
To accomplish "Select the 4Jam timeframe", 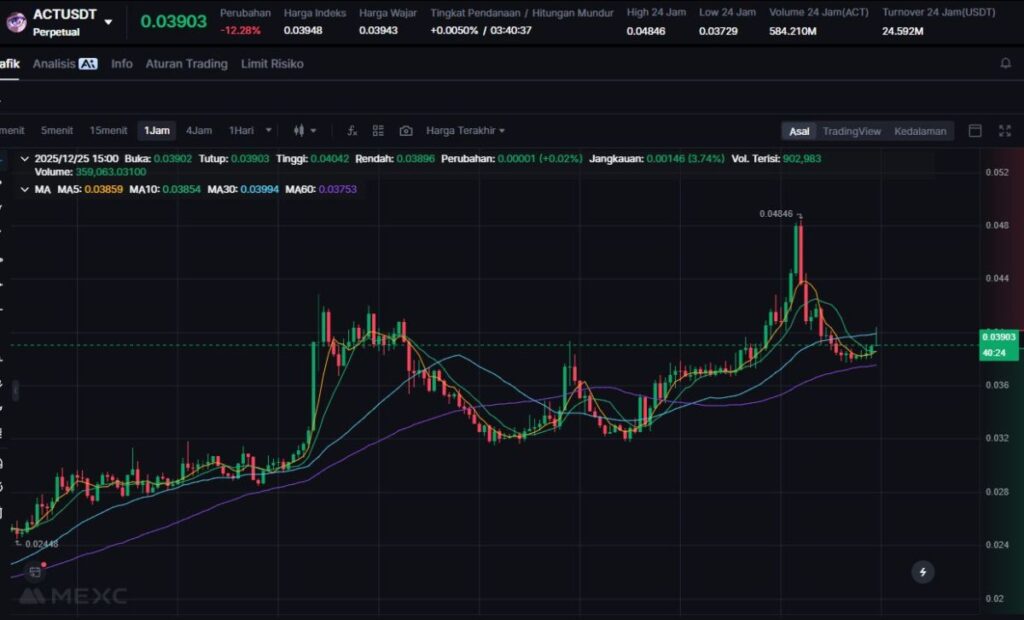I will click(198, 131).
